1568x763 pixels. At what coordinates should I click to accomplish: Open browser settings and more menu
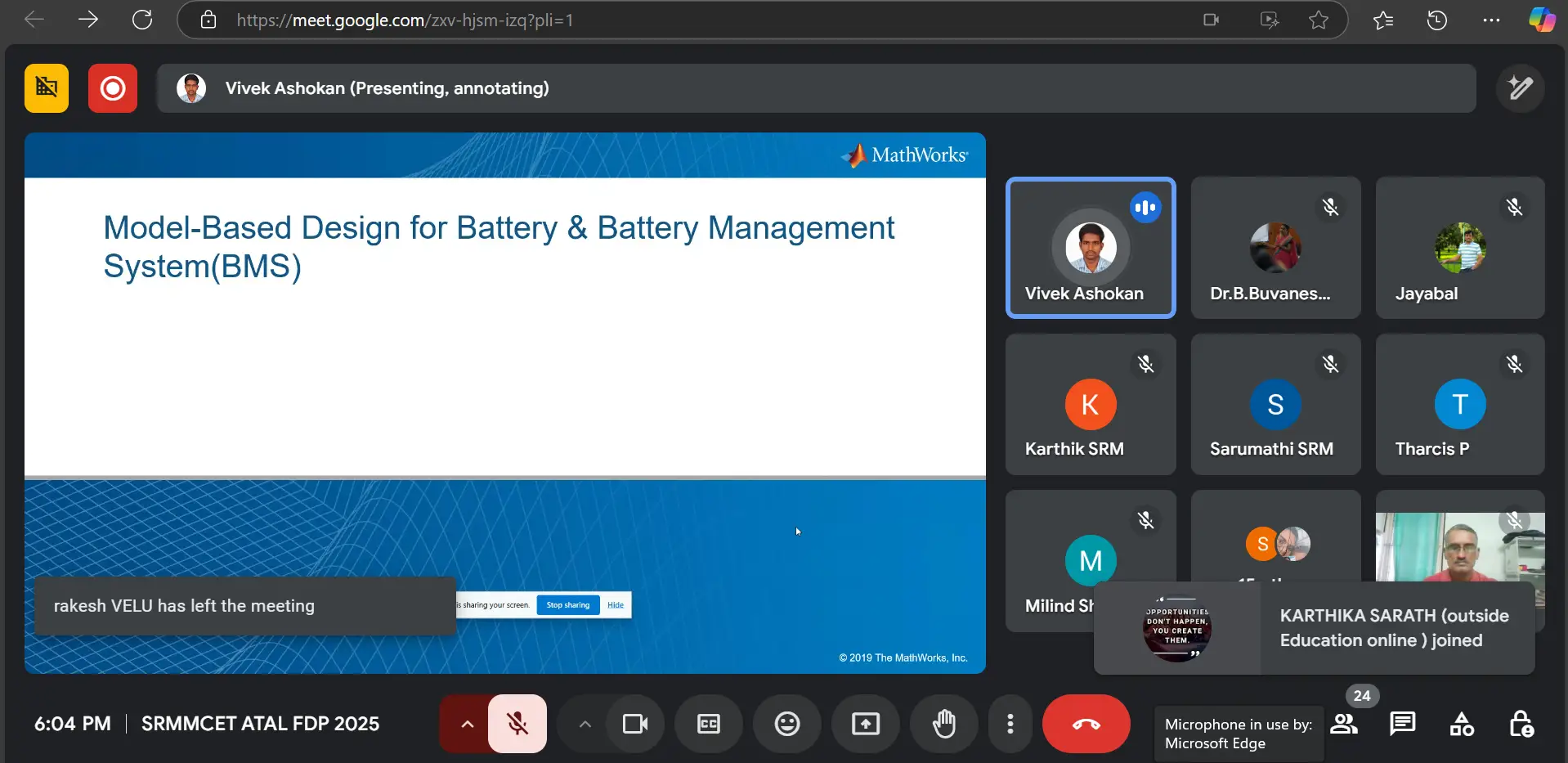click(1491, 20)
